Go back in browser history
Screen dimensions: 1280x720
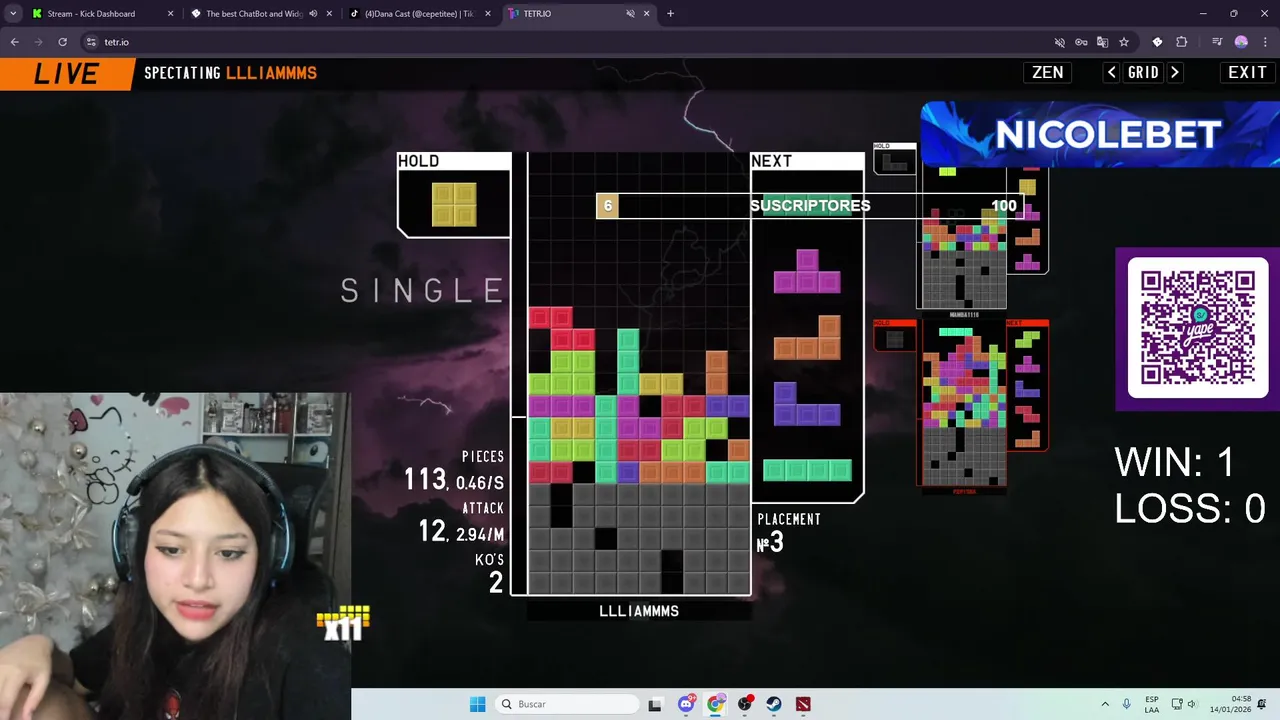tap(14, 42)
